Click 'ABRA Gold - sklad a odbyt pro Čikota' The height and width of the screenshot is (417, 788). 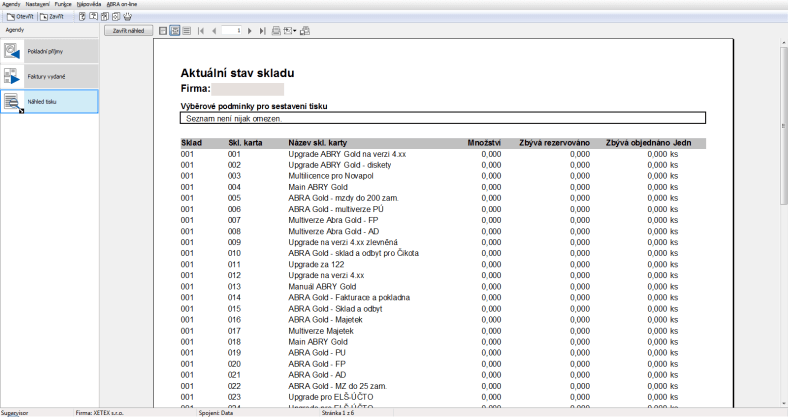353,254
